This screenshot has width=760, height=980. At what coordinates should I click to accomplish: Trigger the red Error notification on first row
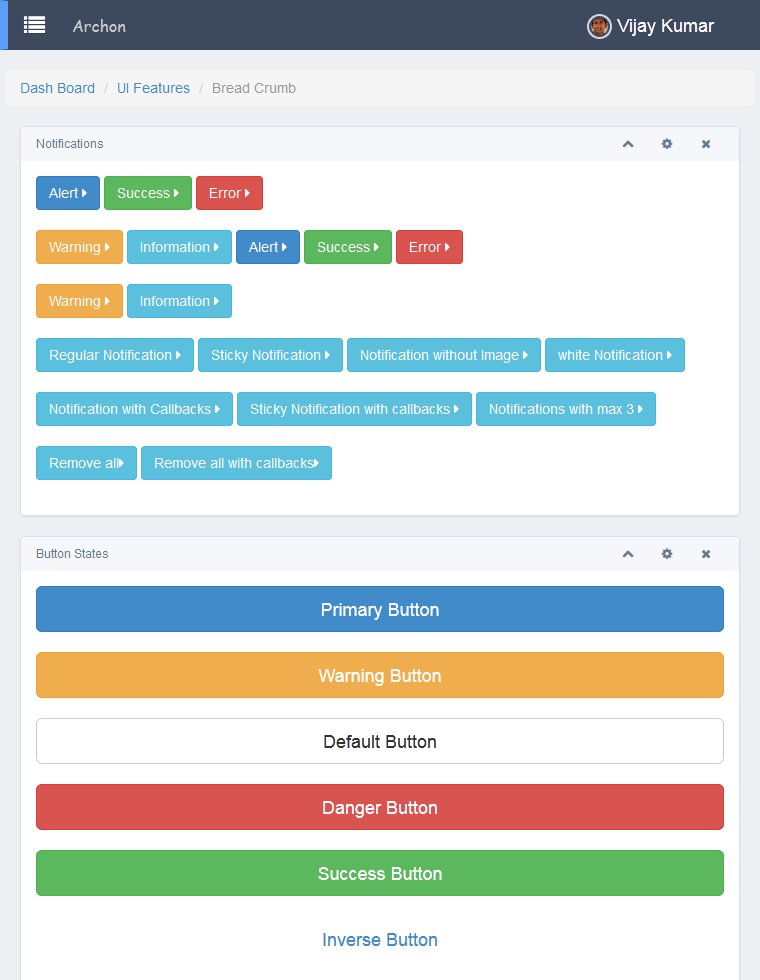pyautogui.click(x=229, y=193)
